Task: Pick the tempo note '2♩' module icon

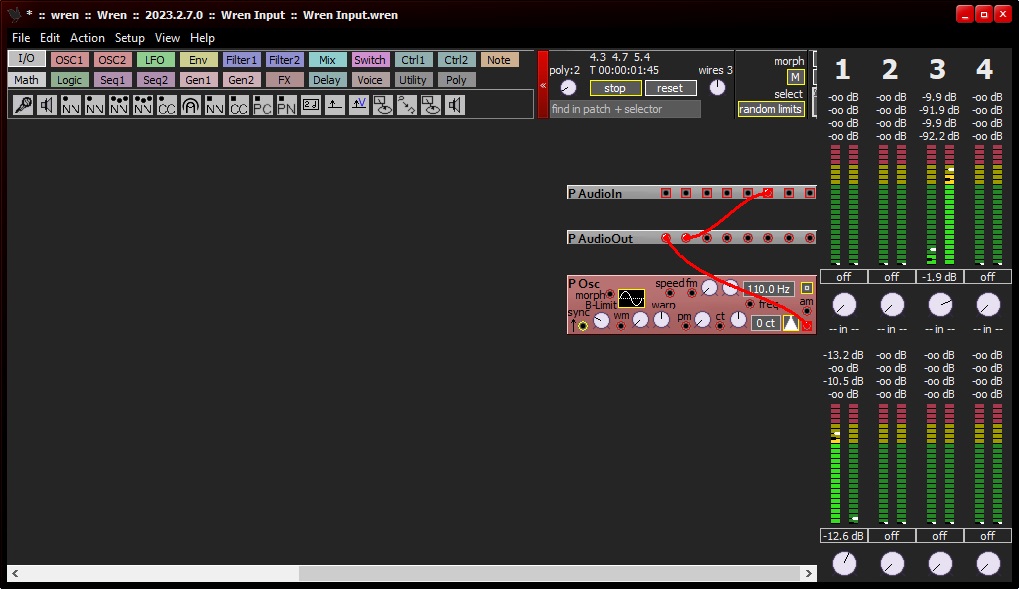Action: (x=311, y=105)
